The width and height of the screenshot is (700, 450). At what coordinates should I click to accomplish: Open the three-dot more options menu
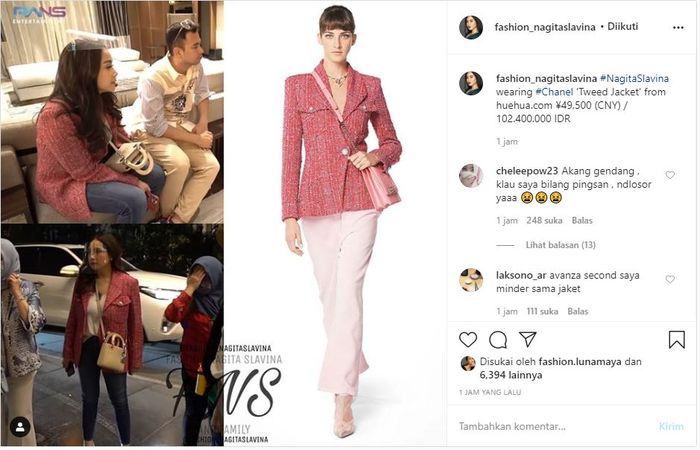[x=678, y=28]
